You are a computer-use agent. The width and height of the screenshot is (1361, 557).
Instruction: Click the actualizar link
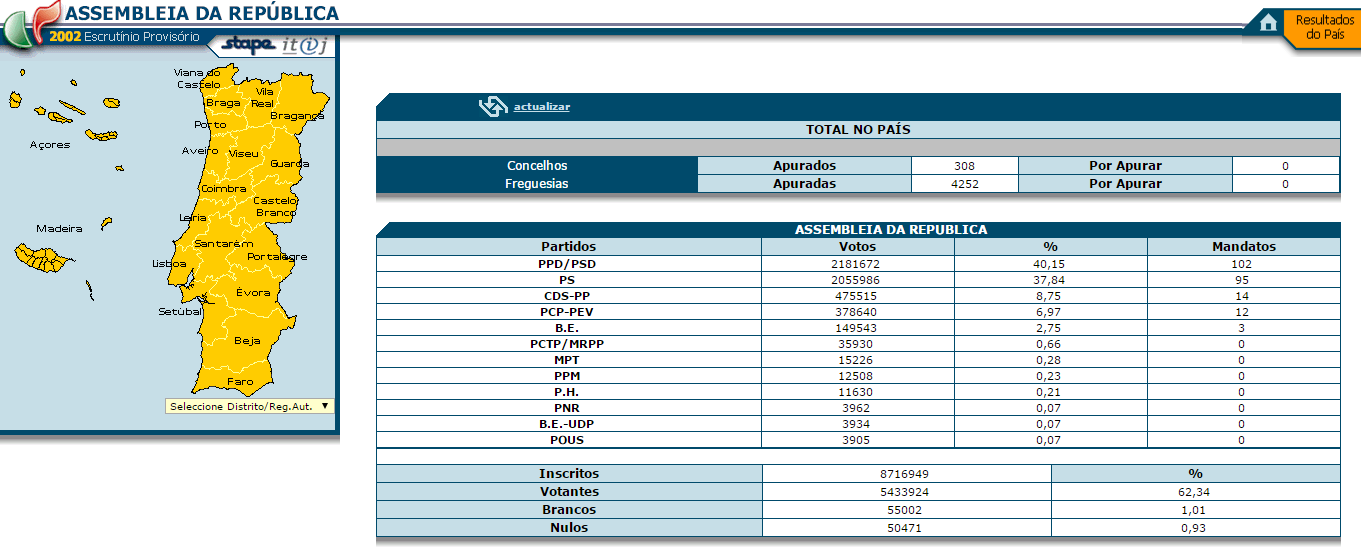542,107
